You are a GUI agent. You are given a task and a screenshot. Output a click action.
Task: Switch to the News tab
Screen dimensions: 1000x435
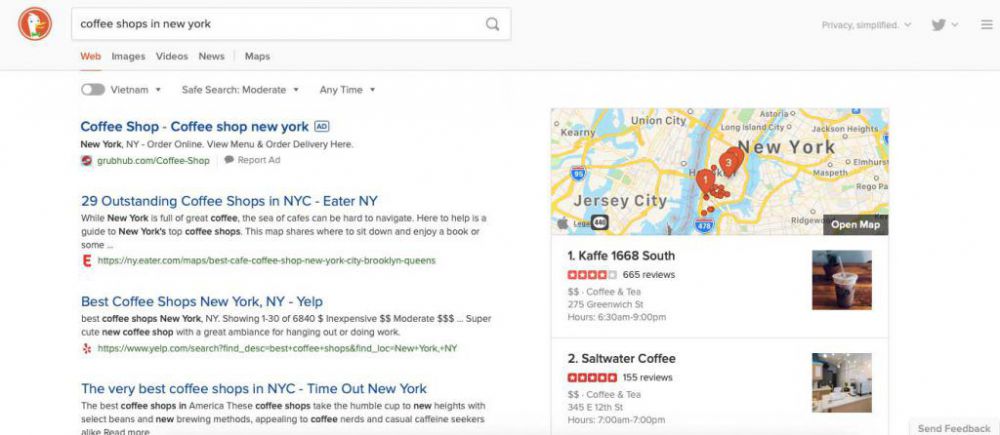click(x=211, y=56)
